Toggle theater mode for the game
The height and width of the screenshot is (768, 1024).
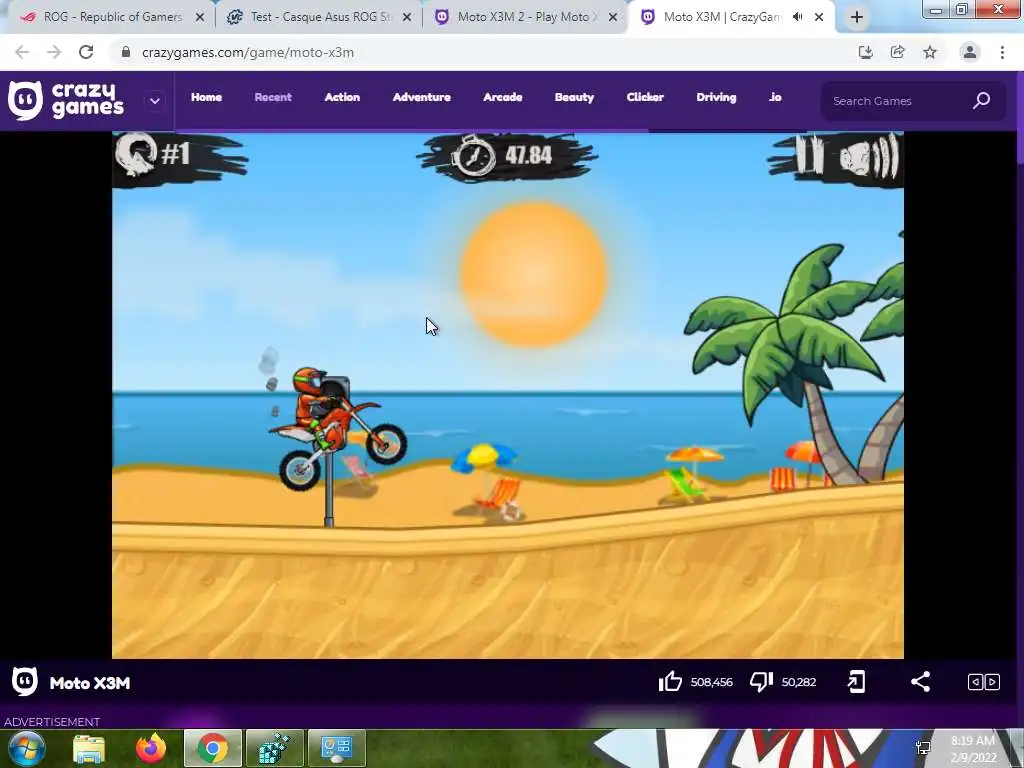point(984,682)
